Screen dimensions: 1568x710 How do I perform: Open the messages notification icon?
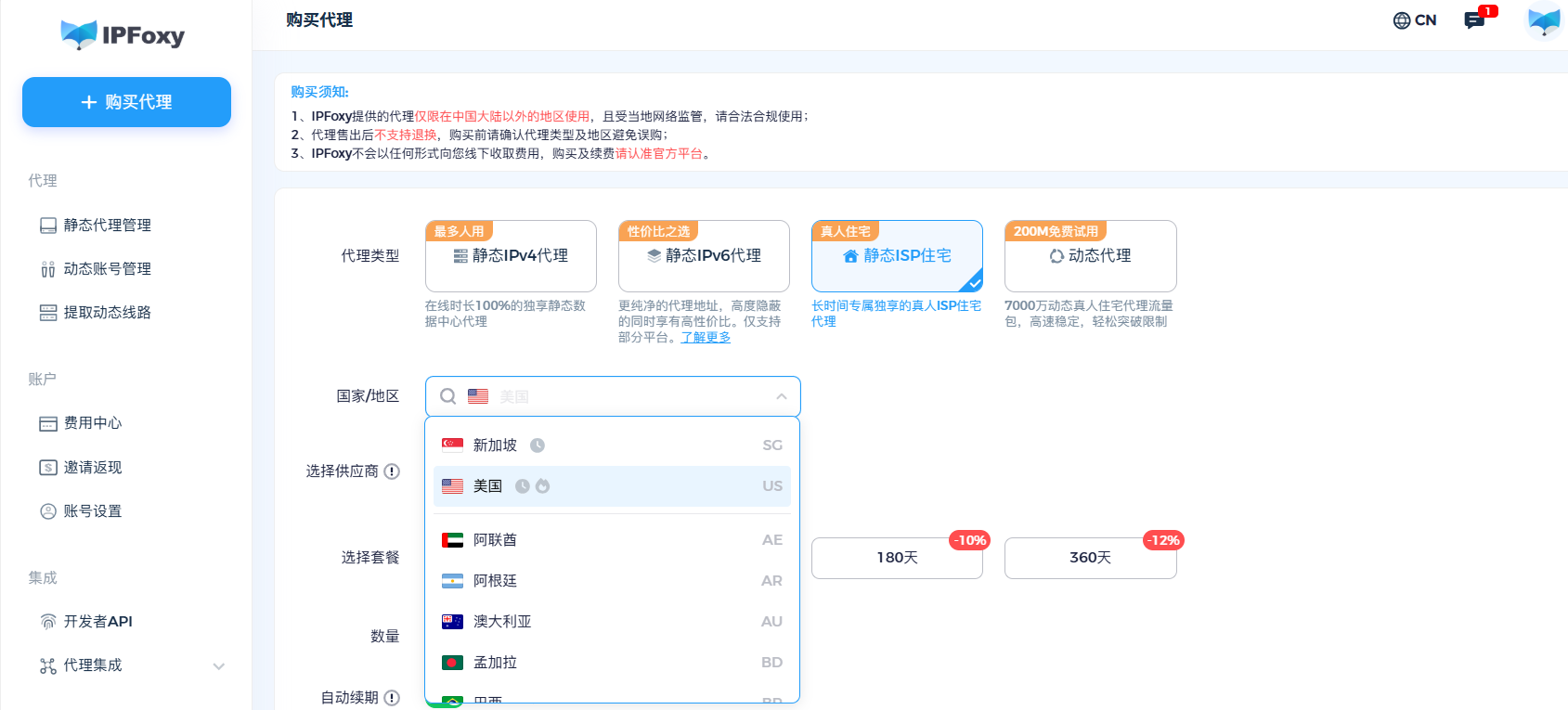1474,20
